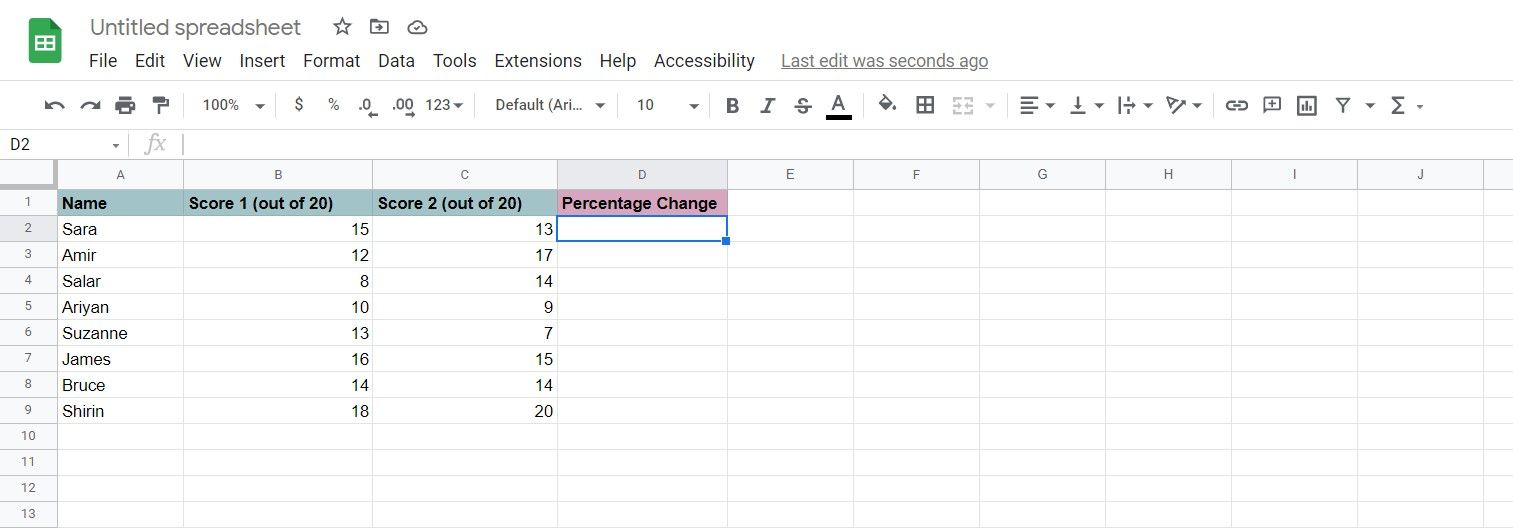The height and width of the screenshot is (528, 1513).
Task: Open the functions sigma menu
Action: (1406, 105)
